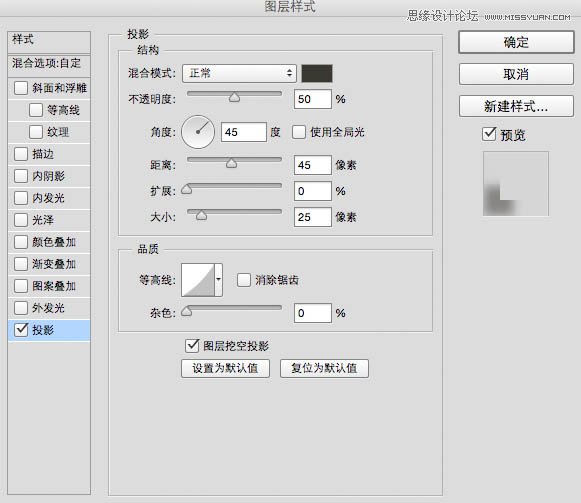
Task: Uncheck the 投影 style checkbox
Action: [x=21, y=330]
